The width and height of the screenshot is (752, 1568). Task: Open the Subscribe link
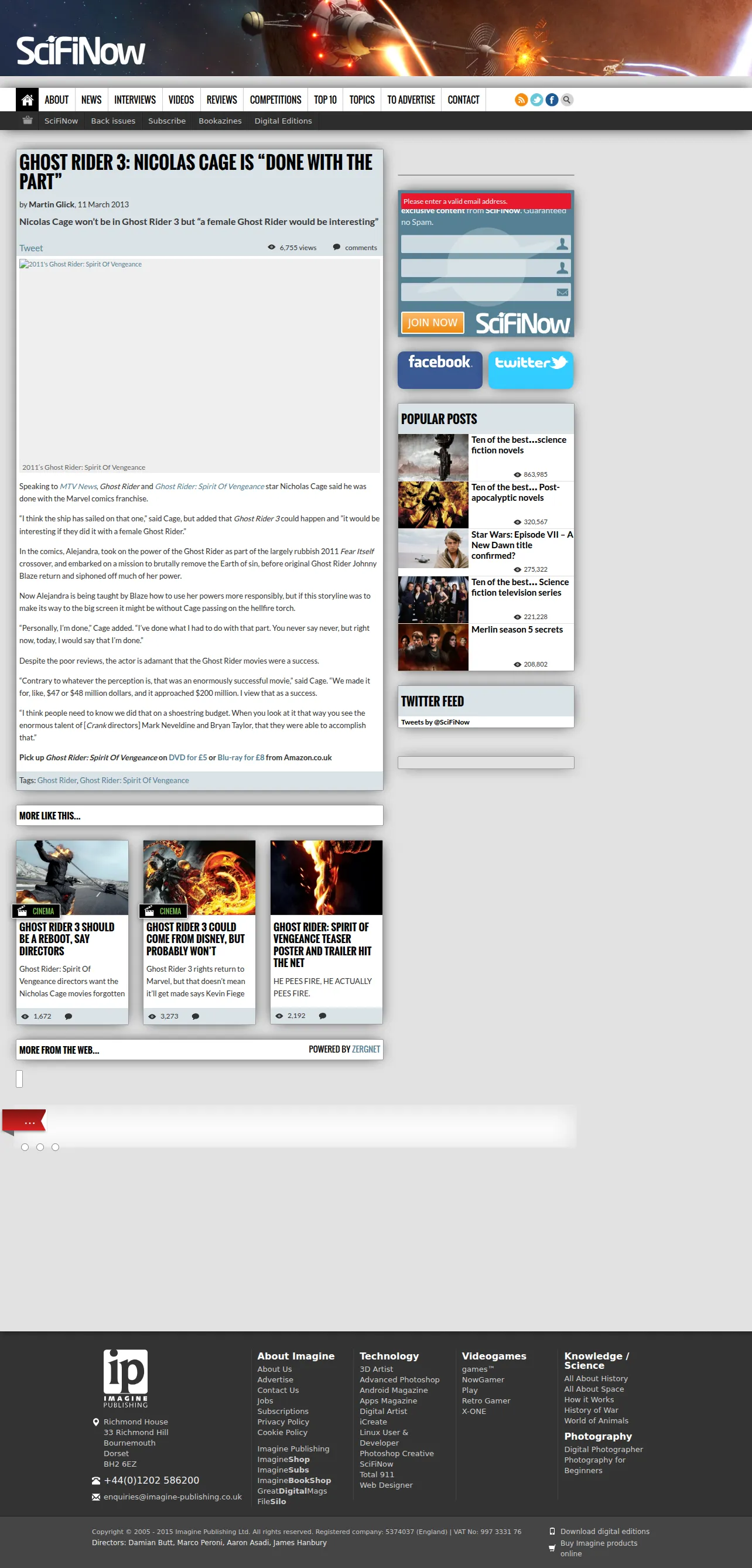[167, 121]
